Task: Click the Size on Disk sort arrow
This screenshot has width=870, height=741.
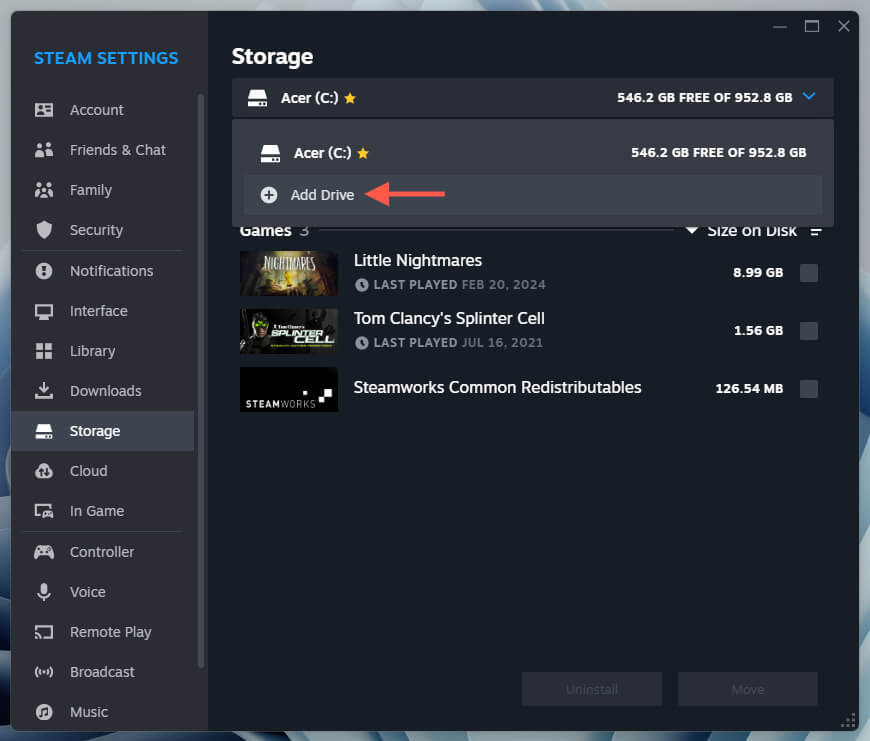Action: click(691, 230)
